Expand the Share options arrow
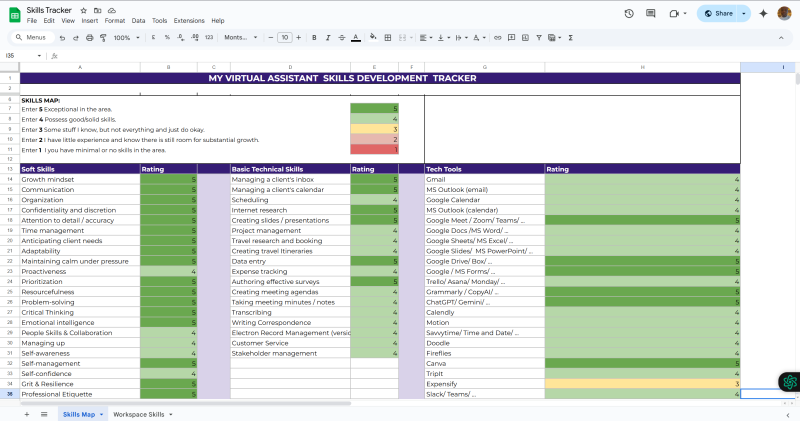The width and height of the screenshot is (800, 421). click(x=744, y=14)
